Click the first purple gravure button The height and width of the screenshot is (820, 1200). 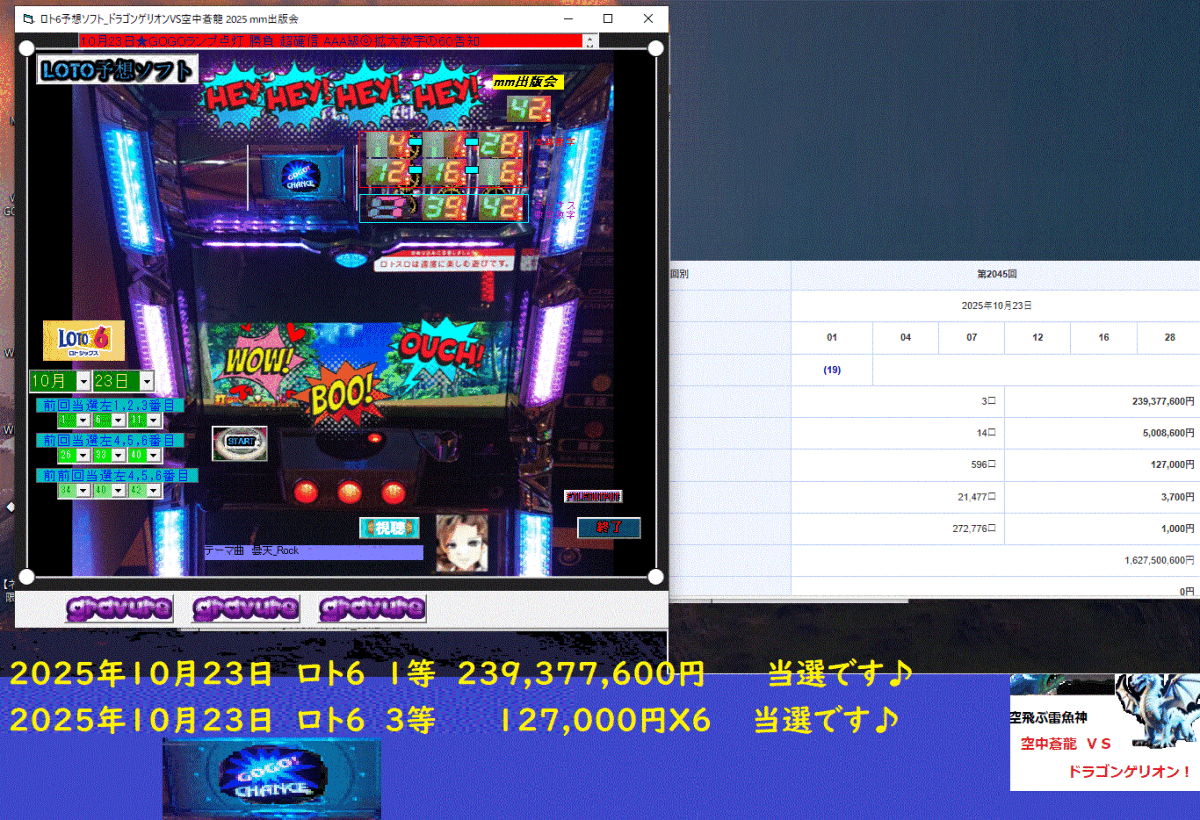click(x=119, y=607)
